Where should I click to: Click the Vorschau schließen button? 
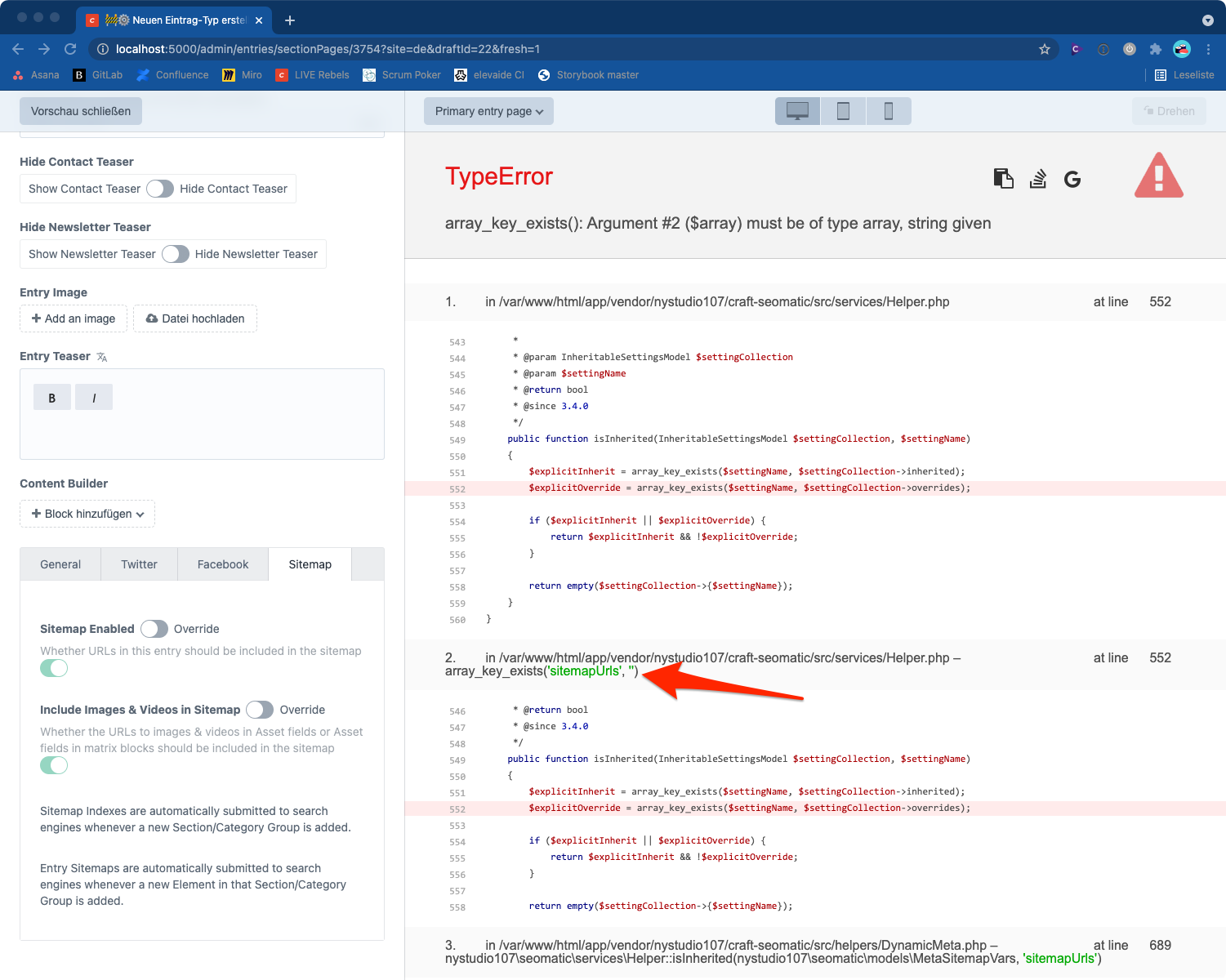80,110
